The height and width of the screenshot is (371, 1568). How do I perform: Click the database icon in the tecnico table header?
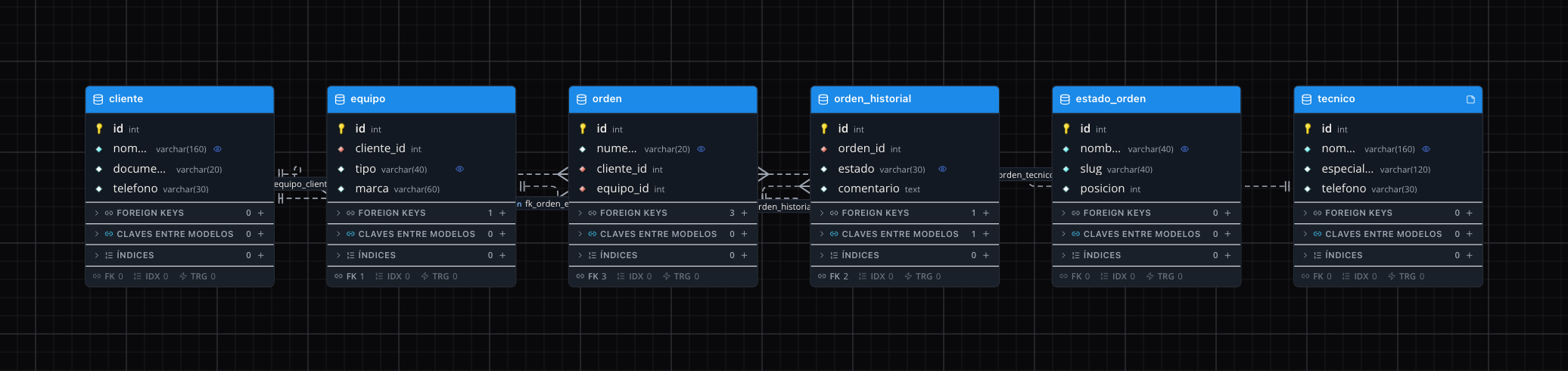(1306, 99)
